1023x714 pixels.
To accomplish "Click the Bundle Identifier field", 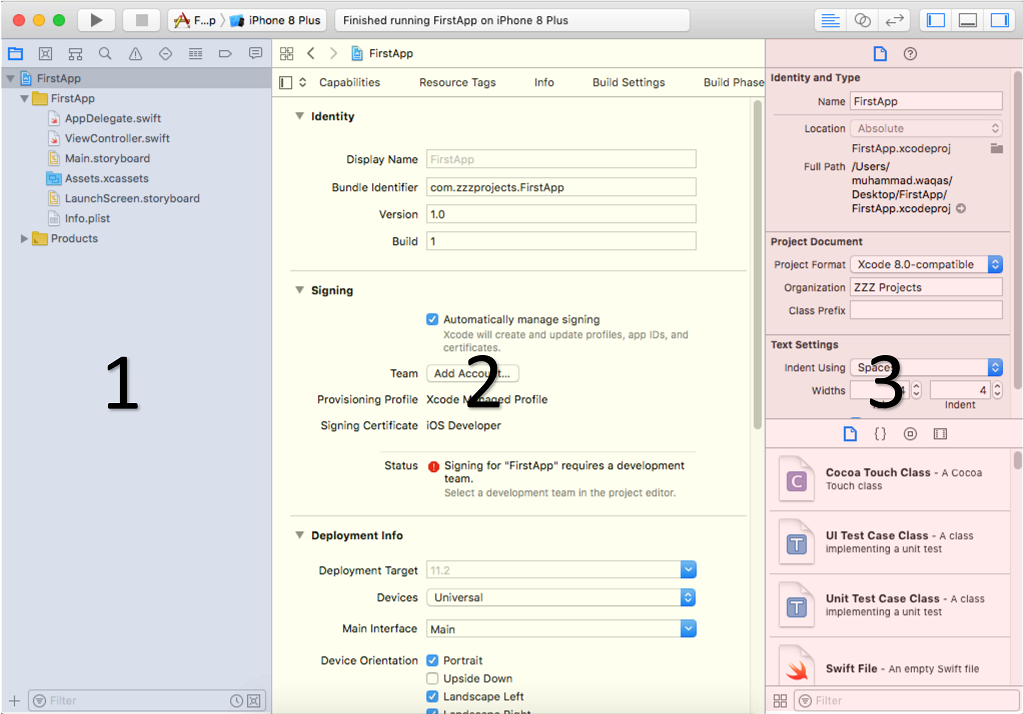I will coord(561,187).
